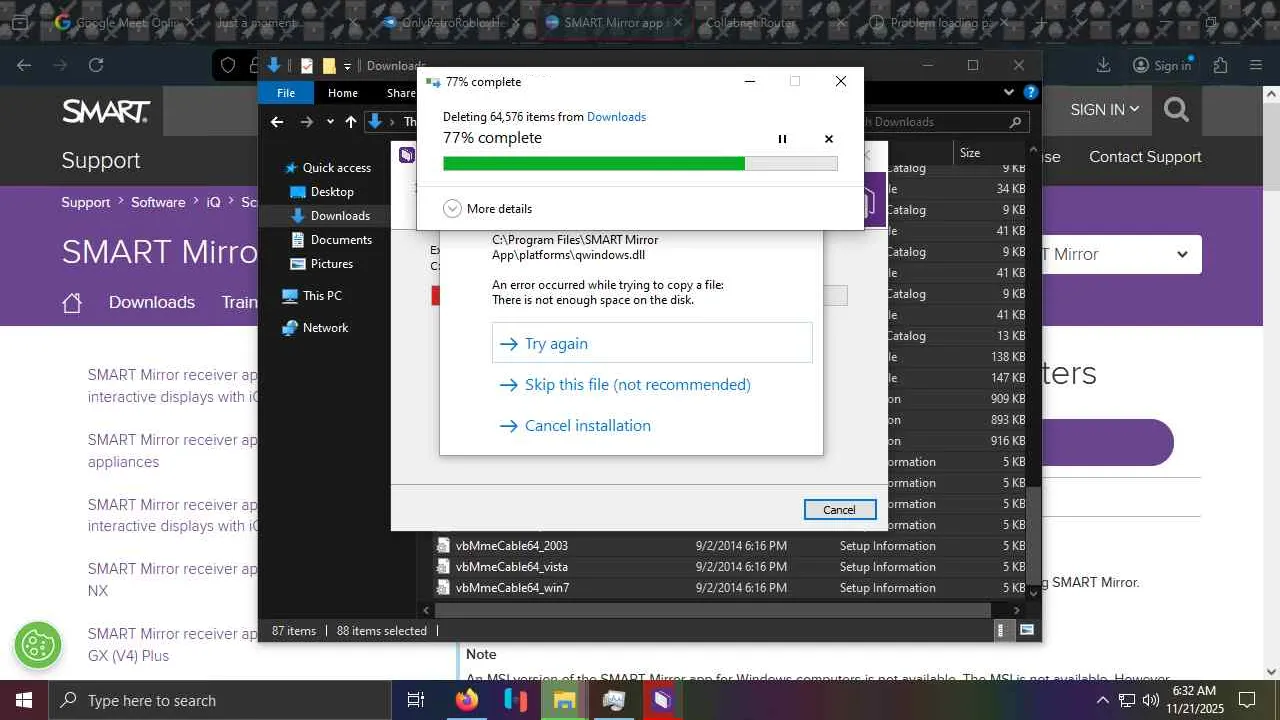The height and width of the screenshot is (720, 1280).
Task: Open SIGN IN dropdown on SMART site
Action: click(1105, 110)
